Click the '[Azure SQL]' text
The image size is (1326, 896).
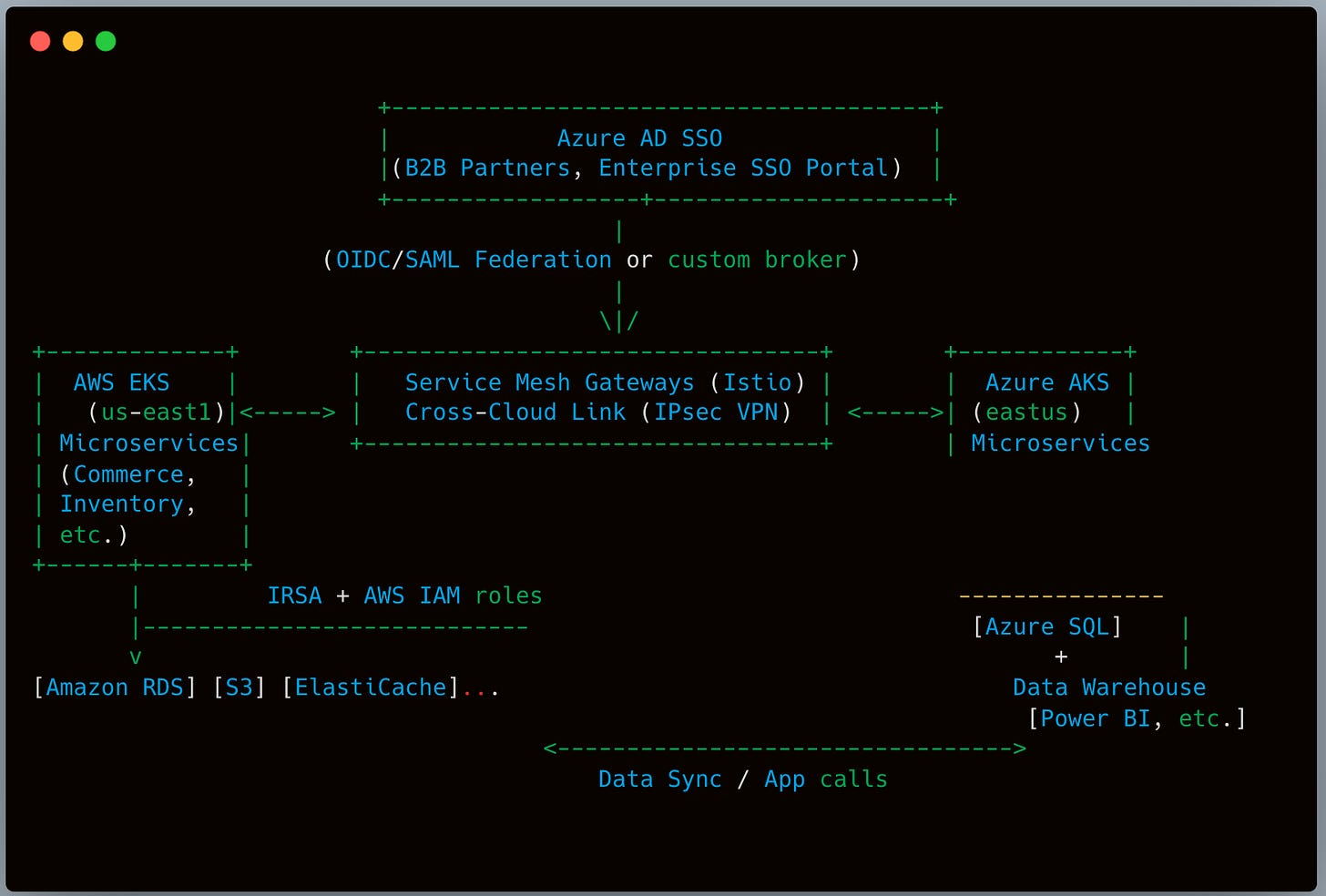pos(1047,627)
